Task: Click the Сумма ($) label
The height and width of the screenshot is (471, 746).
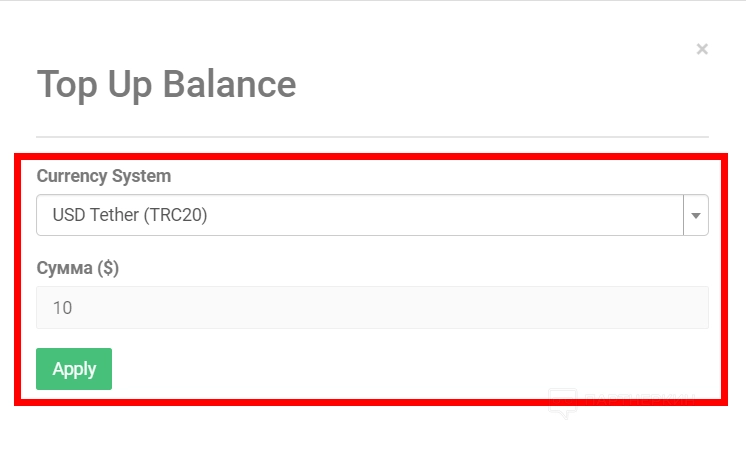Action: tap(78, 268)
